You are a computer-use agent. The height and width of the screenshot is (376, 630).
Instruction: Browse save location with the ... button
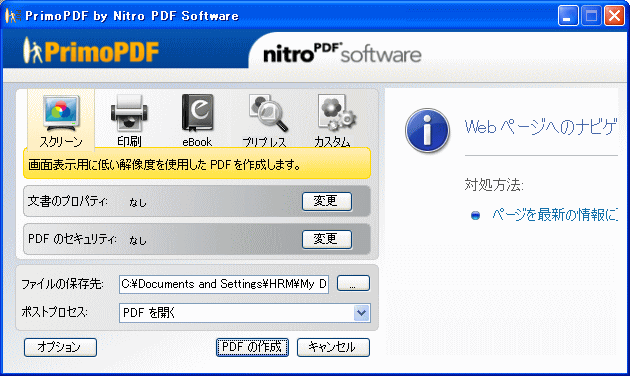353,283
